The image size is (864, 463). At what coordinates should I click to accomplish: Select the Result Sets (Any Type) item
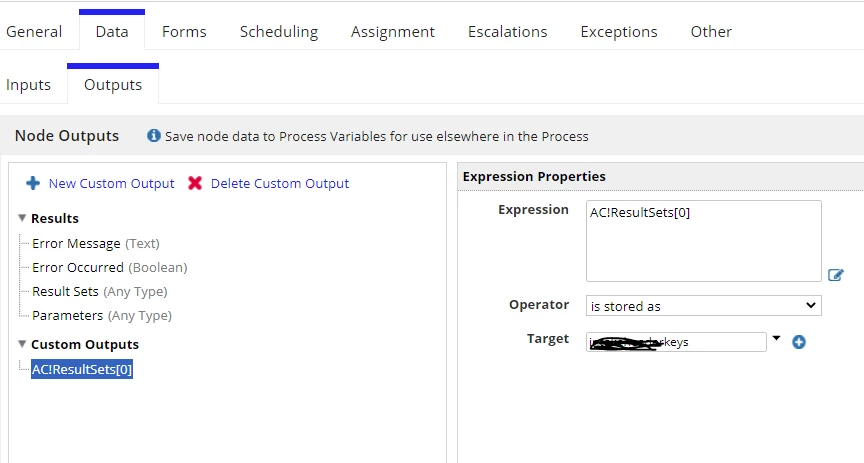click(x=100, y=292)
